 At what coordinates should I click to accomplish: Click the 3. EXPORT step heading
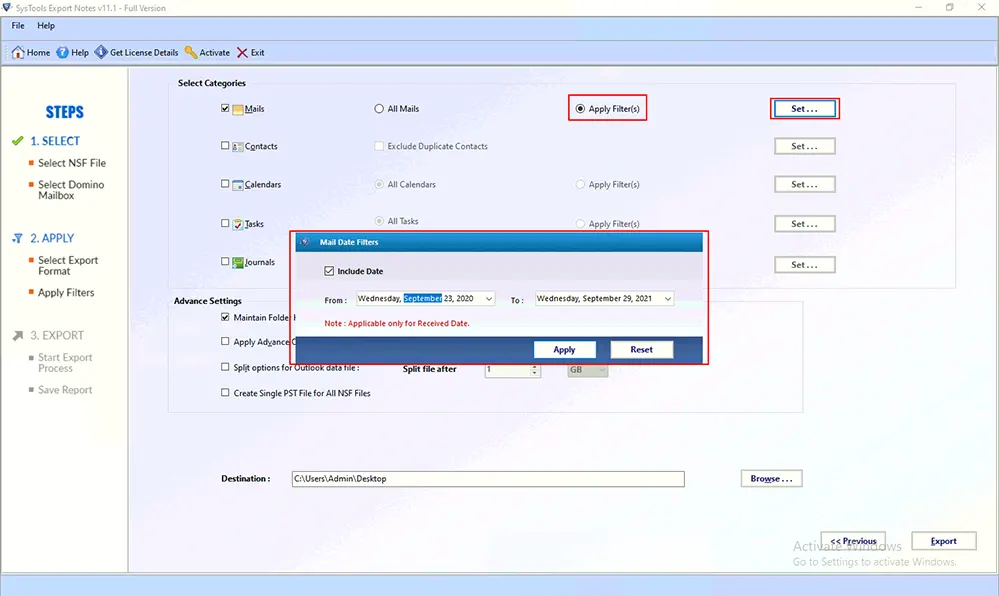coord(57,335)
